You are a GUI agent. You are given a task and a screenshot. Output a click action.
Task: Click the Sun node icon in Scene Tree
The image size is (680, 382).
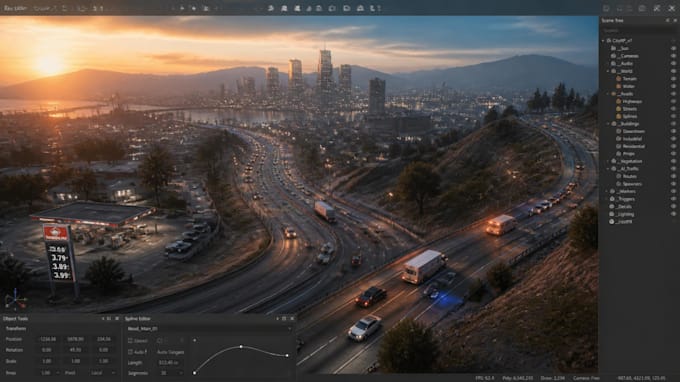point(613,49)
